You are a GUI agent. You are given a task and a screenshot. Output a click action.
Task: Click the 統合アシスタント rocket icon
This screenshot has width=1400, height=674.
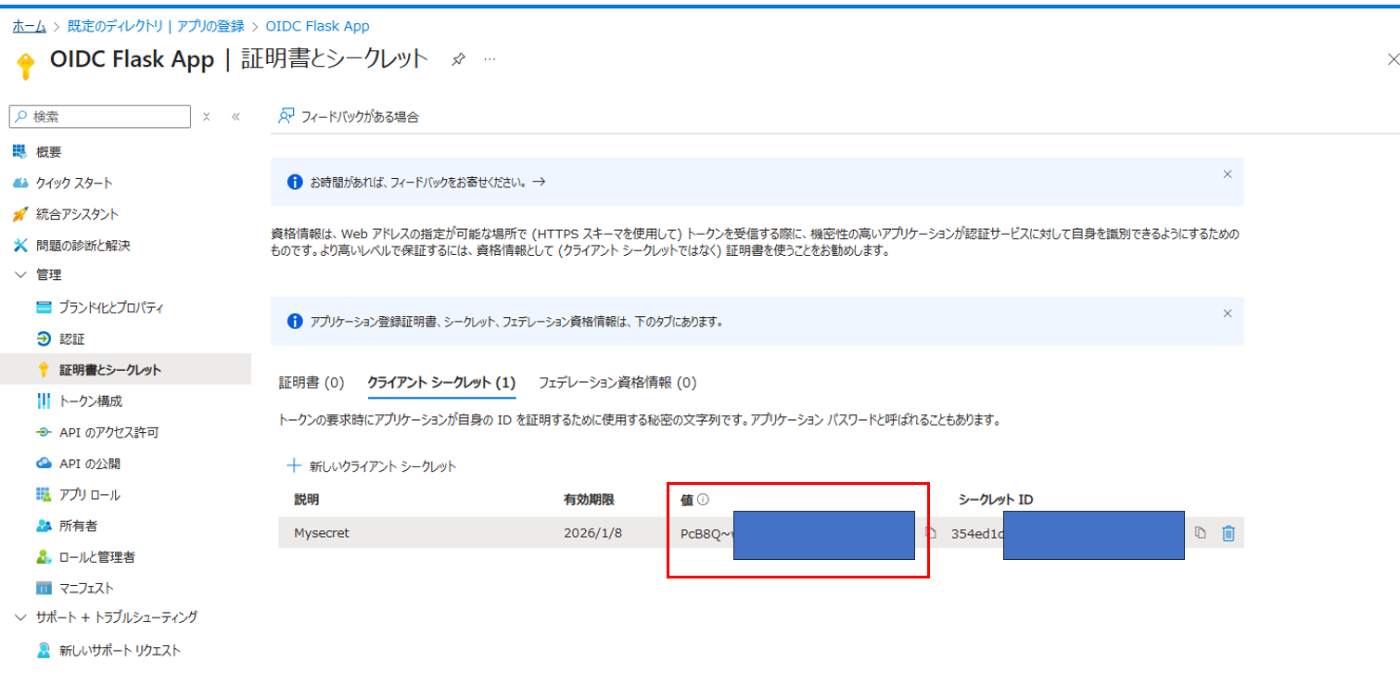[19, 214]
